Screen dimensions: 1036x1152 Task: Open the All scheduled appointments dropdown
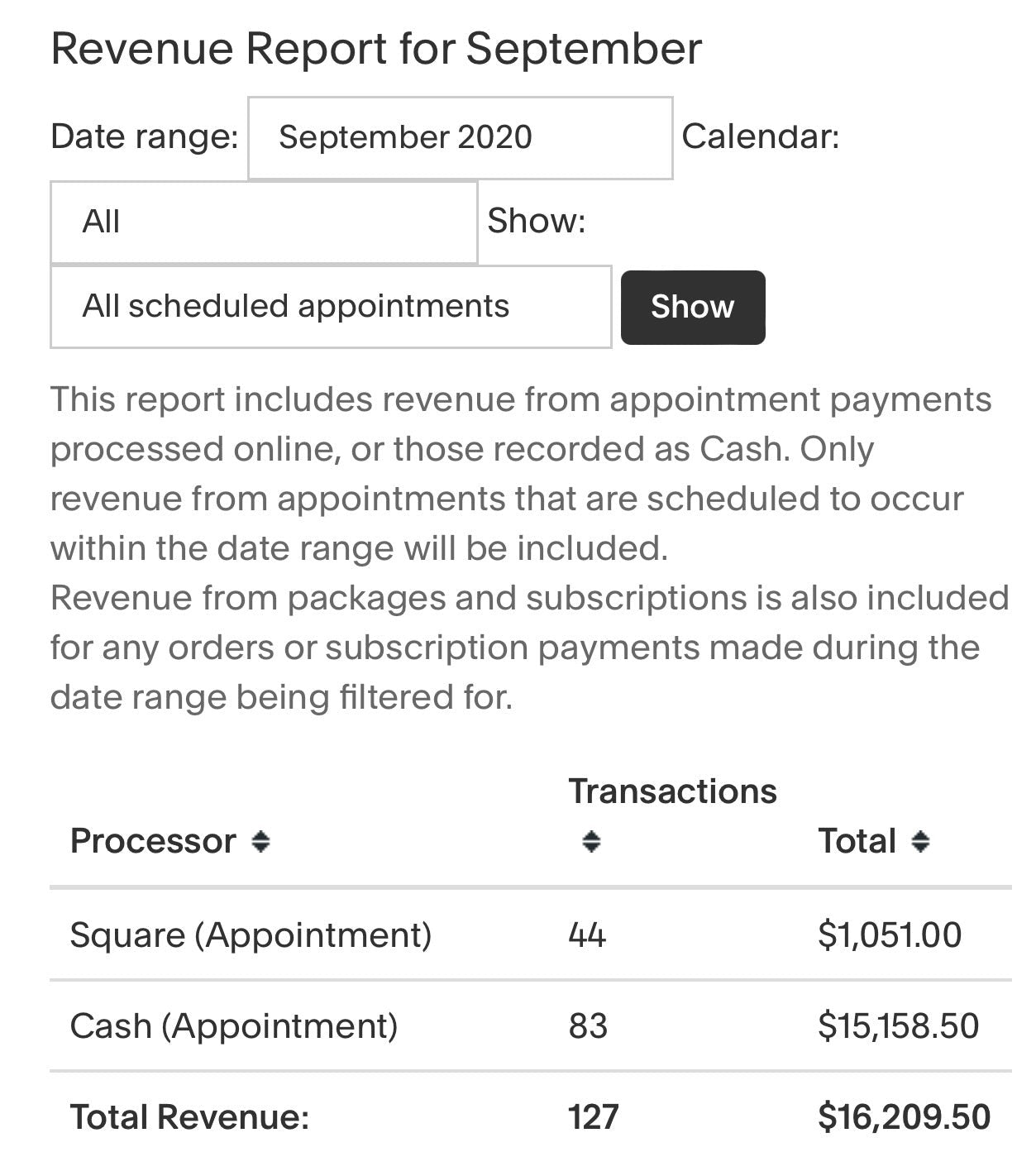click(x=330, y=307)
